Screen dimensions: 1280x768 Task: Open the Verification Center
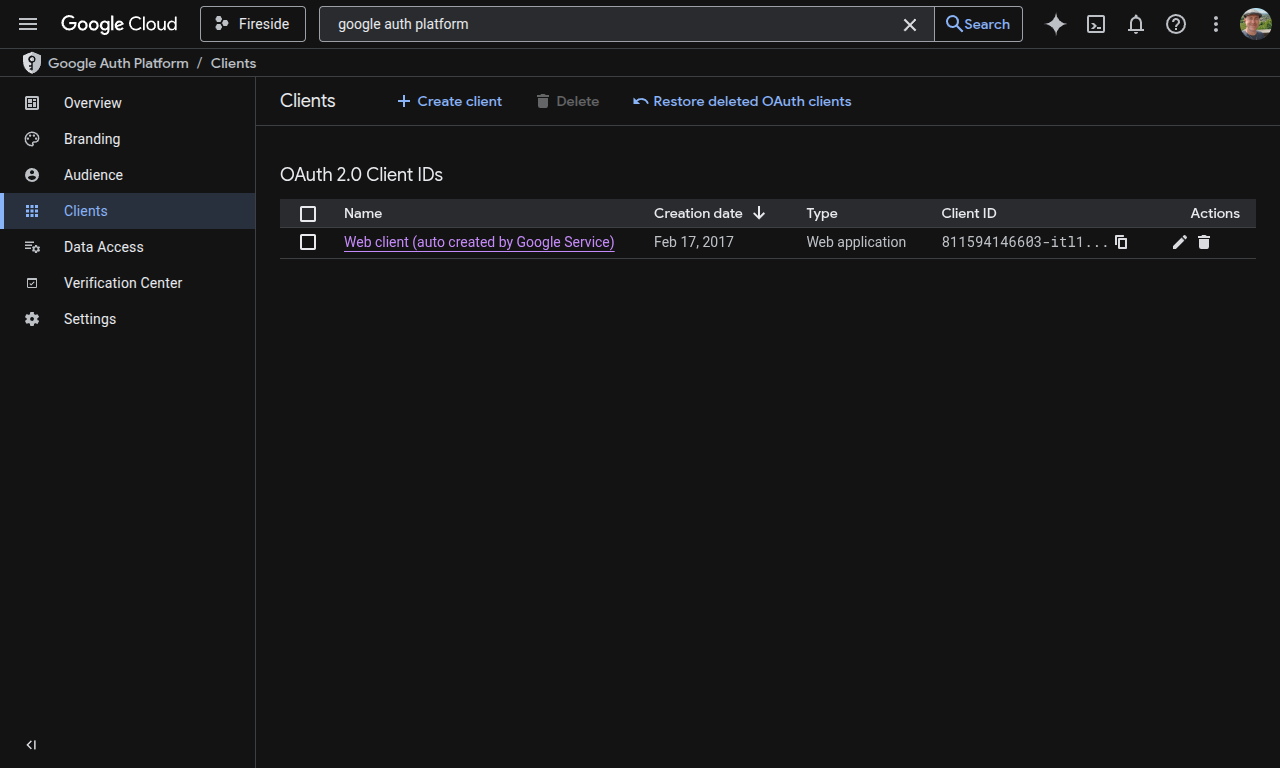coord(122,283)
